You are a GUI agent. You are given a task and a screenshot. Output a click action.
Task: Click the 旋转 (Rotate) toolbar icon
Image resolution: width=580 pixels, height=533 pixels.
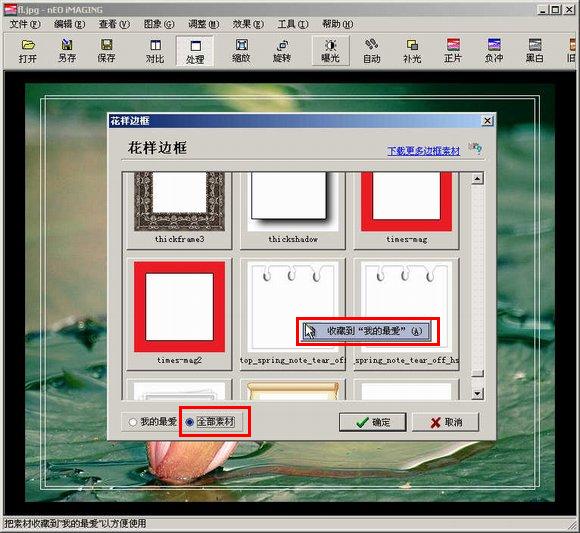(282, 45)
